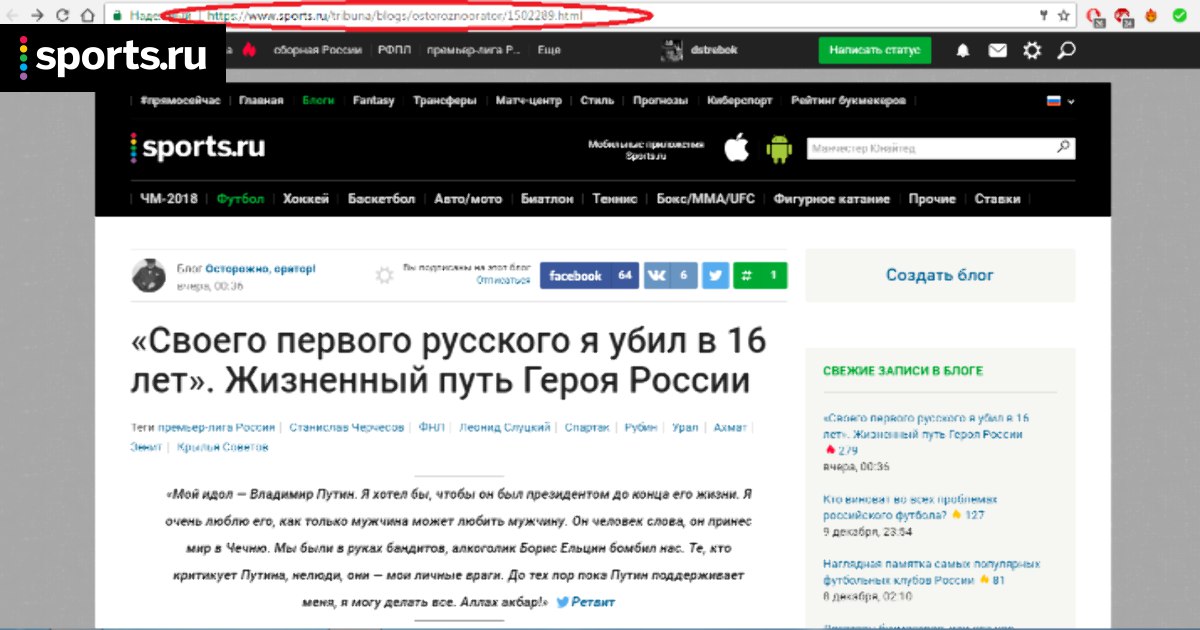Select the Биатлон category
The image size is (1200, 630).
pos(547,199)
